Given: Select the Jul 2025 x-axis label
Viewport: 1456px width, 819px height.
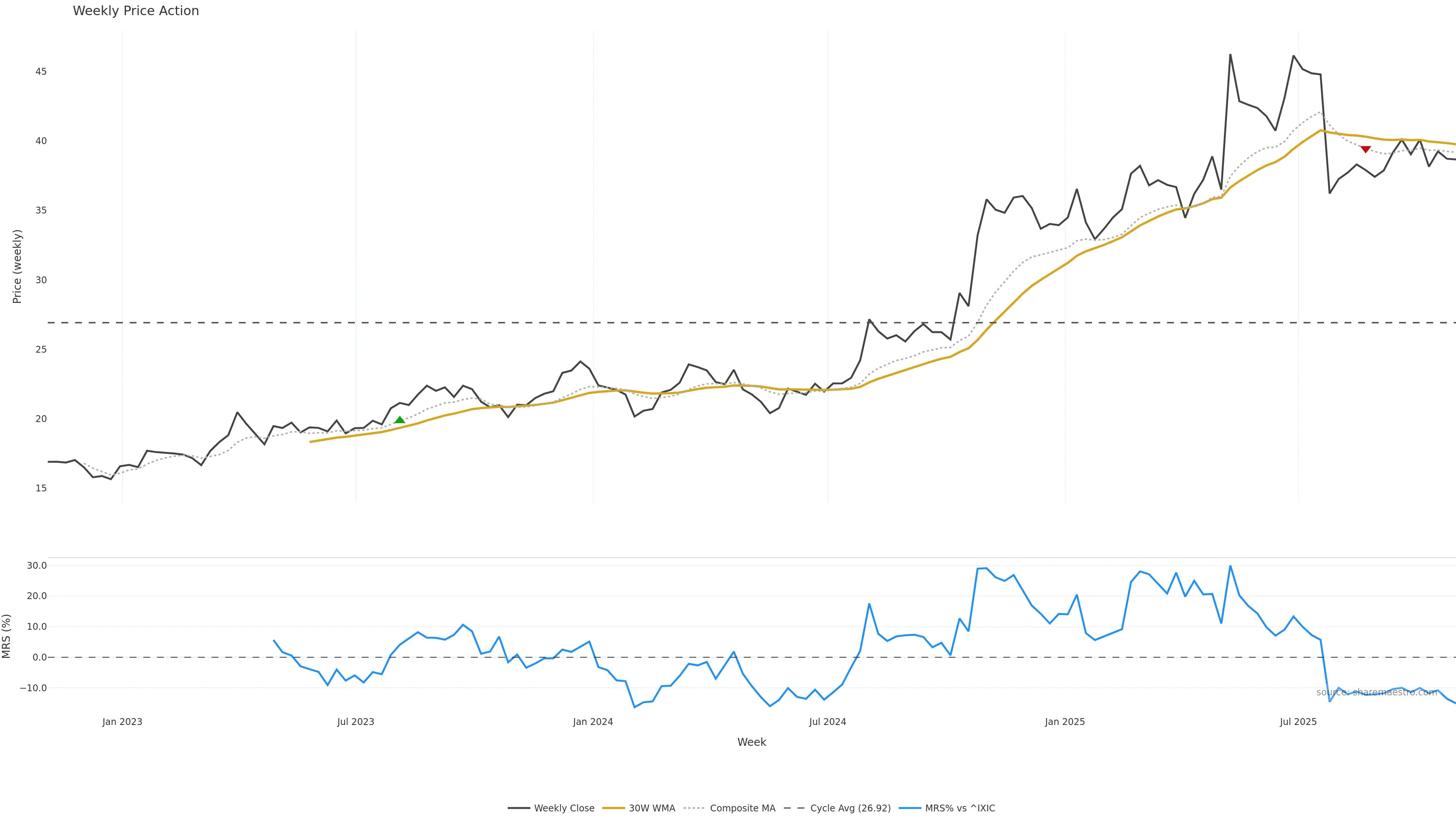Looking at the screenshot, I should point(1298,722).
